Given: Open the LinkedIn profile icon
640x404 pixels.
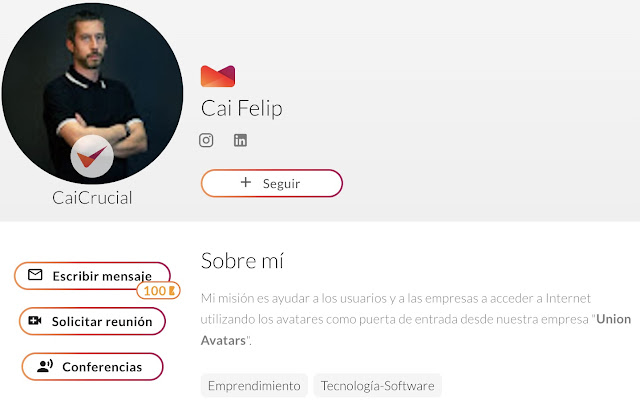Looking at the screenshot, I should [240, 140].
